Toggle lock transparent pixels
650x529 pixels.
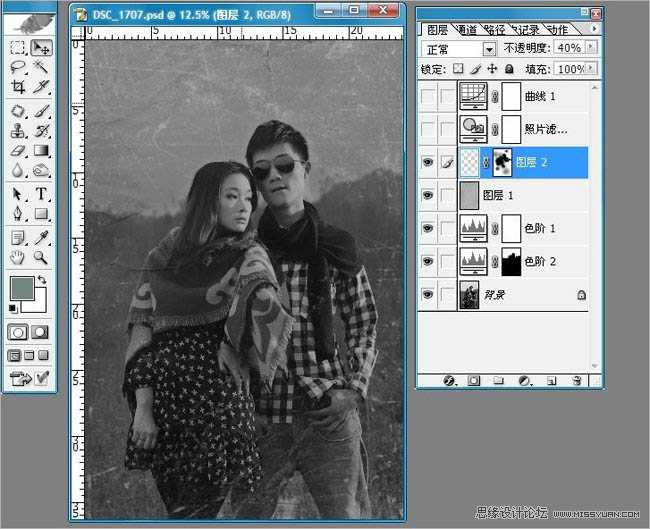tap(458, 68)
